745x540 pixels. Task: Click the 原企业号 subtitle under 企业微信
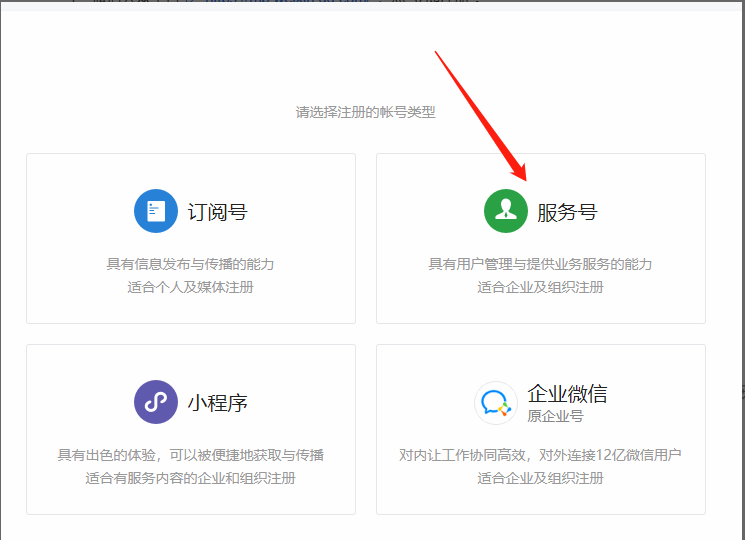555,416
